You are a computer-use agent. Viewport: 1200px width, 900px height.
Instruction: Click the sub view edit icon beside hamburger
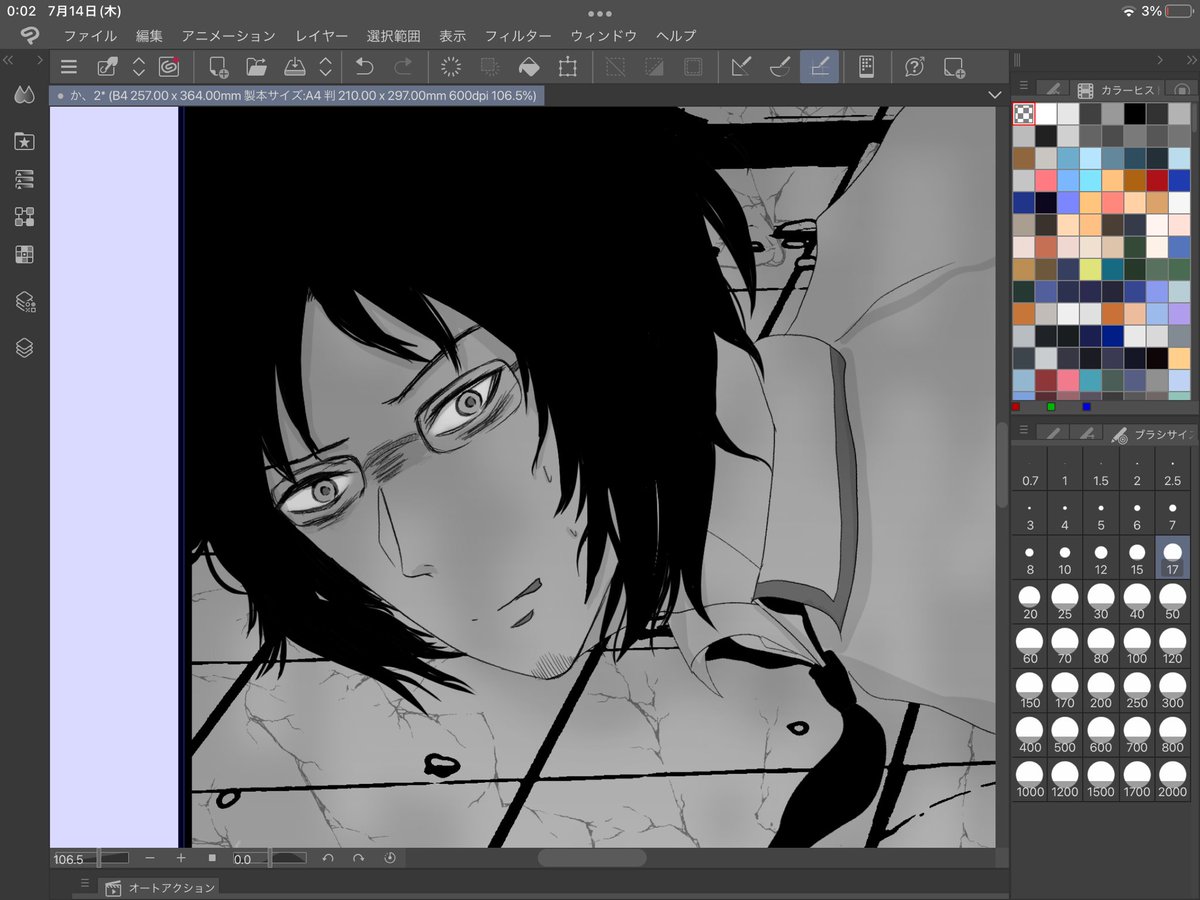coord(107,67)
